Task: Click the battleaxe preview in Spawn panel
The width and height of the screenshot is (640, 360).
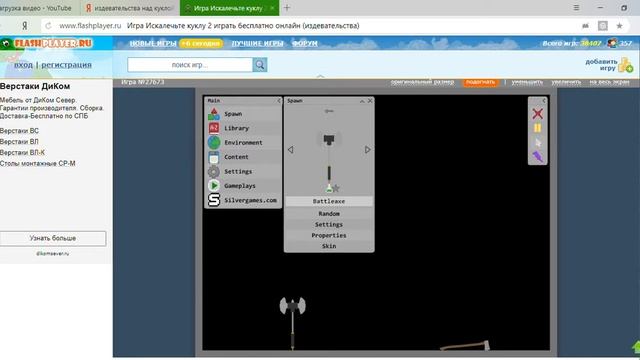Action: pyautogui.click(x=329, y=157)
